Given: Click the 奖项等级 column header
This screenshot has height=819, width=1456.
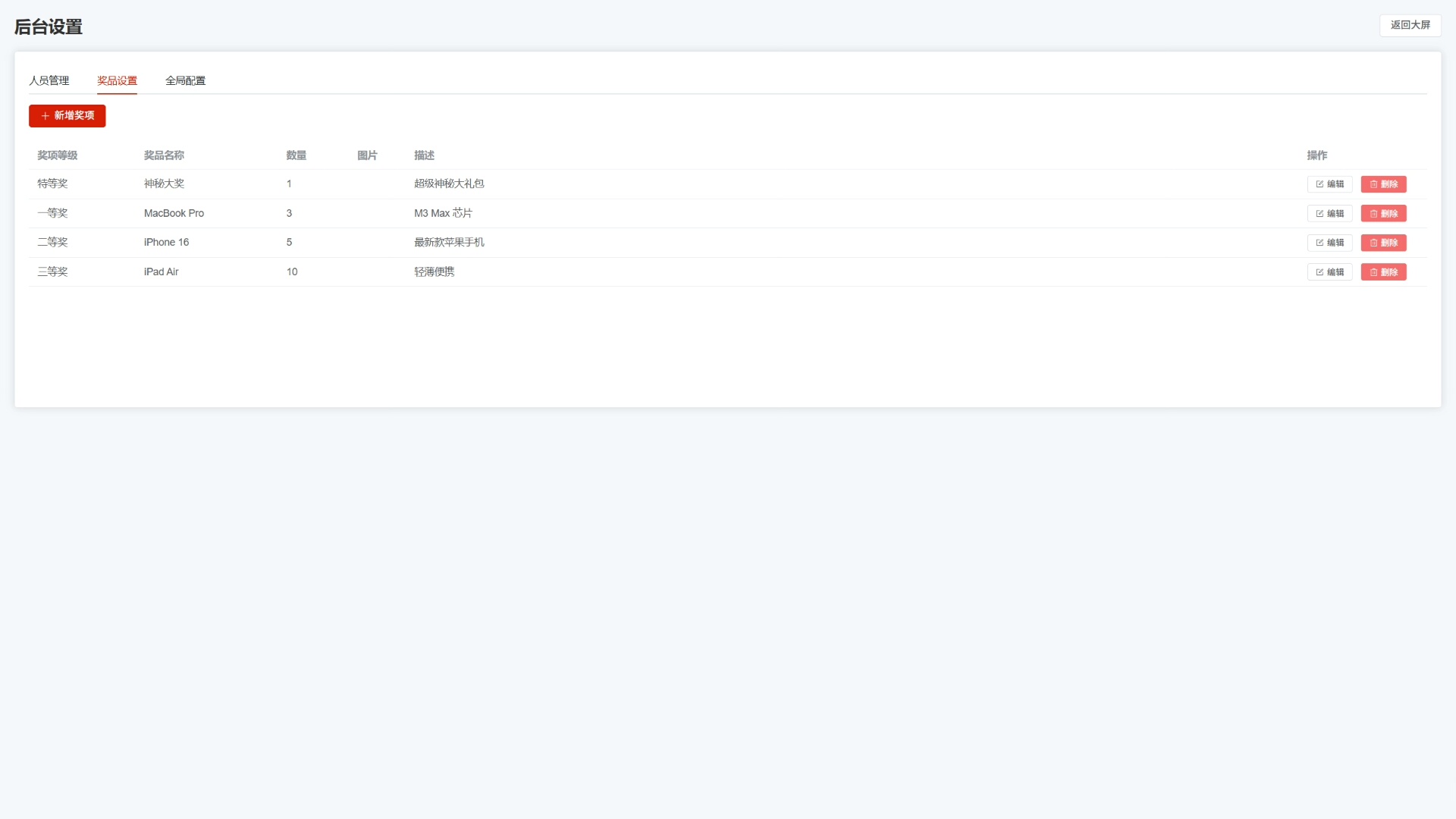Looking at the screenshot, I should pyautogui.click(x=58, y=155).
